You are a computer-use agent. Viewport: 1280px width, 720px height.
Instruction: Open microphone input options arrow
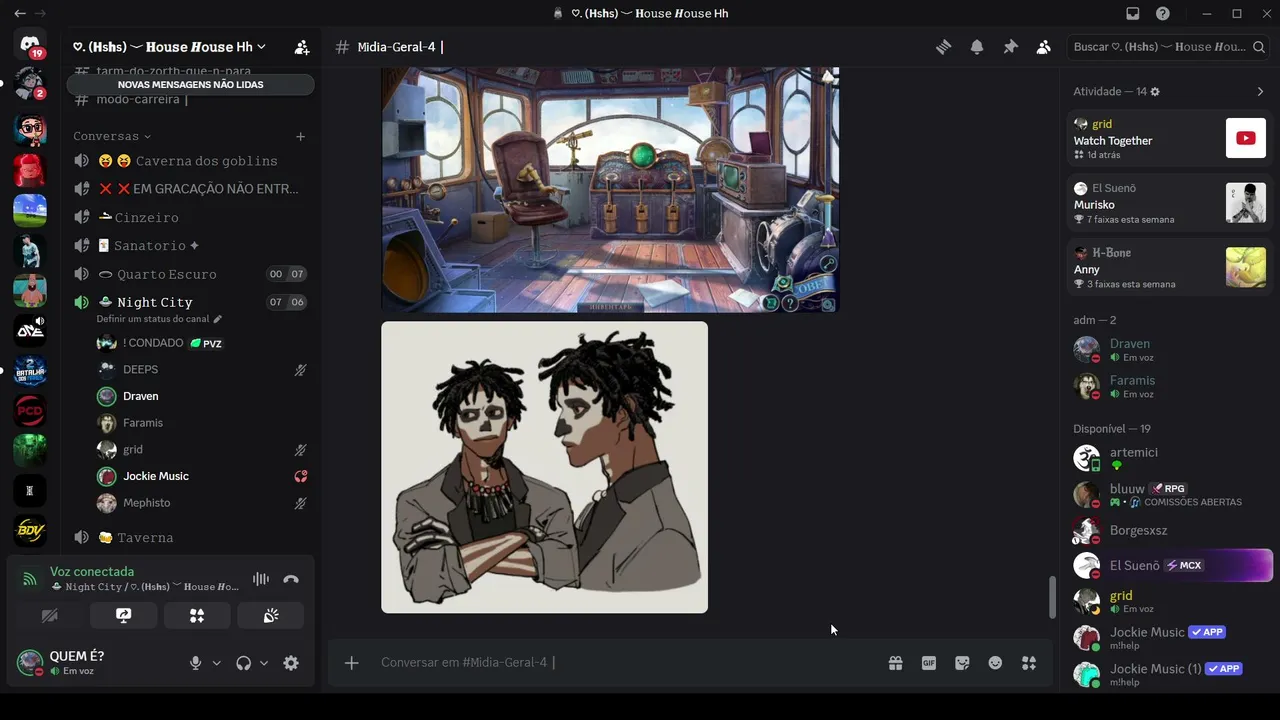point(216,663)
